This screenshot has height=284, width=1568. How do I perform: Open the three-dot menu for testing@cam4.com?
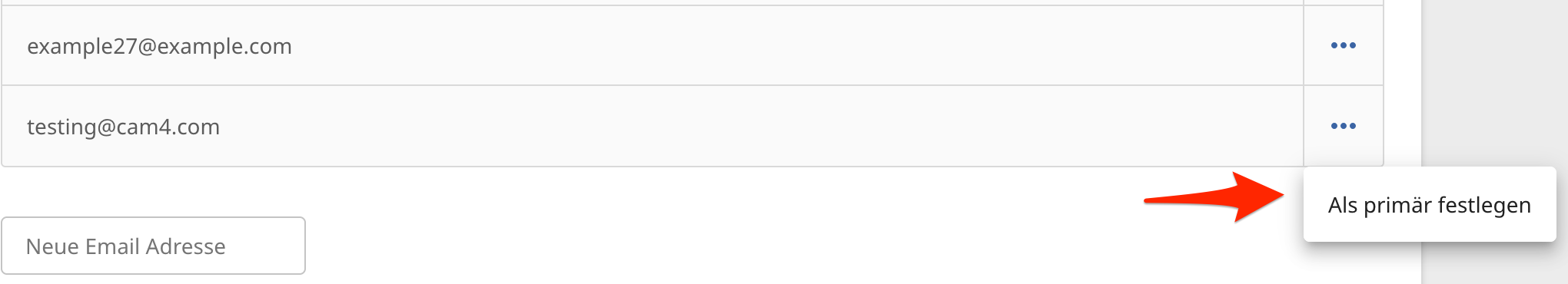click(1343, 126)
